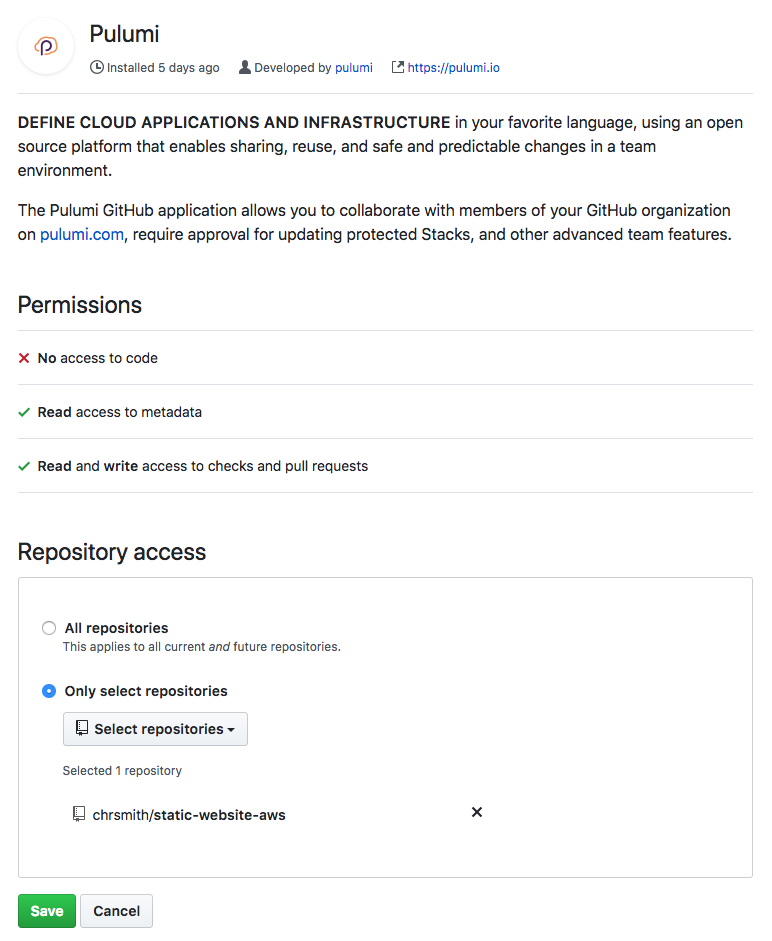Click the repo icon inside Select repositories button

click(82, 728)
